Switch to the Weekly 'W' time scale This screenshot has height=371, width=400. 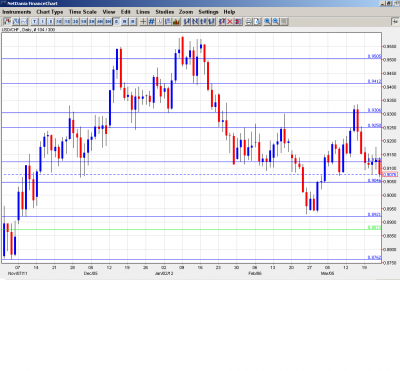point(124,22)
